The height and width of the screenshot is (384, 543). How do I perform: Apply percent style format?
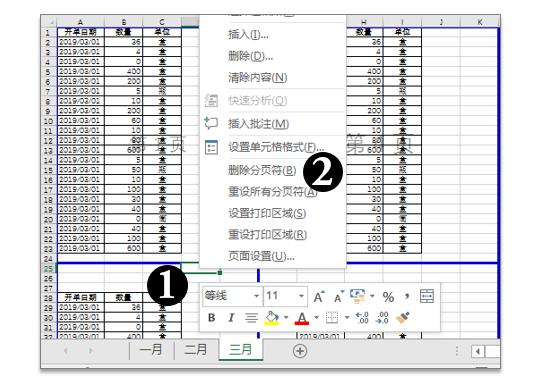coord(388,297)
